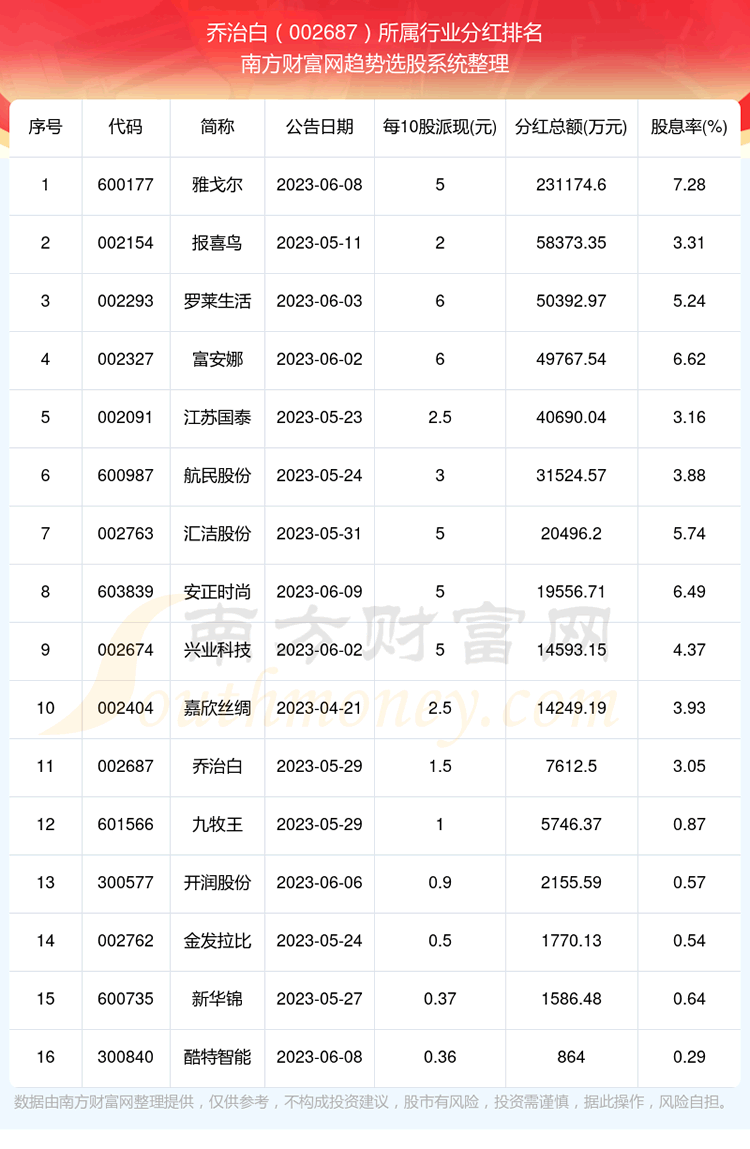The width and height of the screenshot is (750, 1149).
Task: Click the 公告日期 column header
Action: (x=319, y=127)
